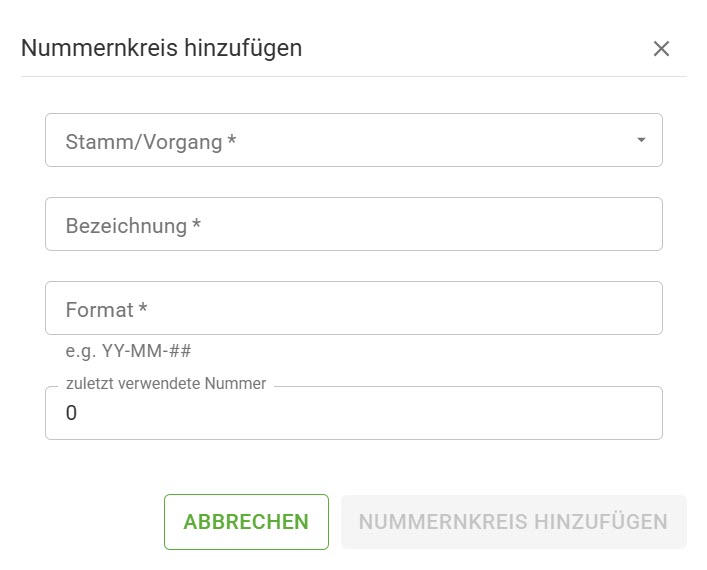The image size is (707, 570).
Task: Click the Stamm/Vorgang placeholder label text
Action: click(143, 142)
